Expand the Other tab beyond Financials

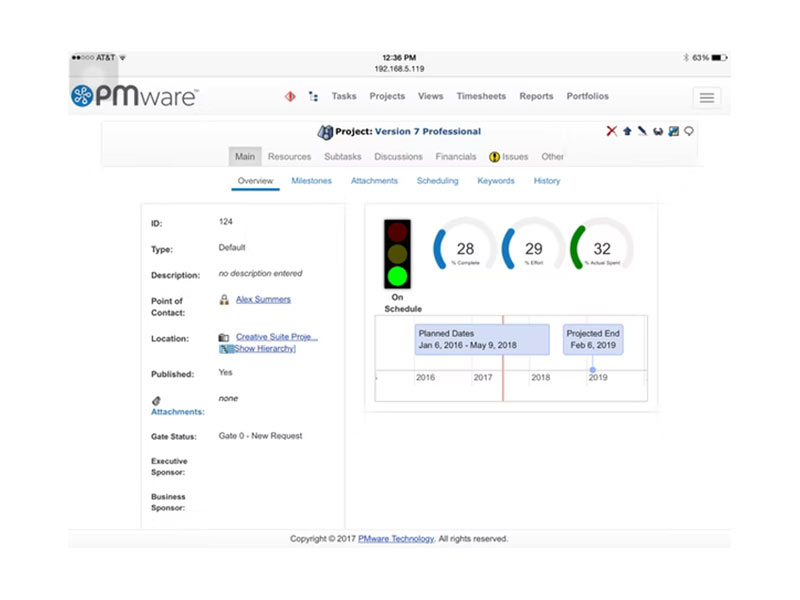(x=552, y=156)
